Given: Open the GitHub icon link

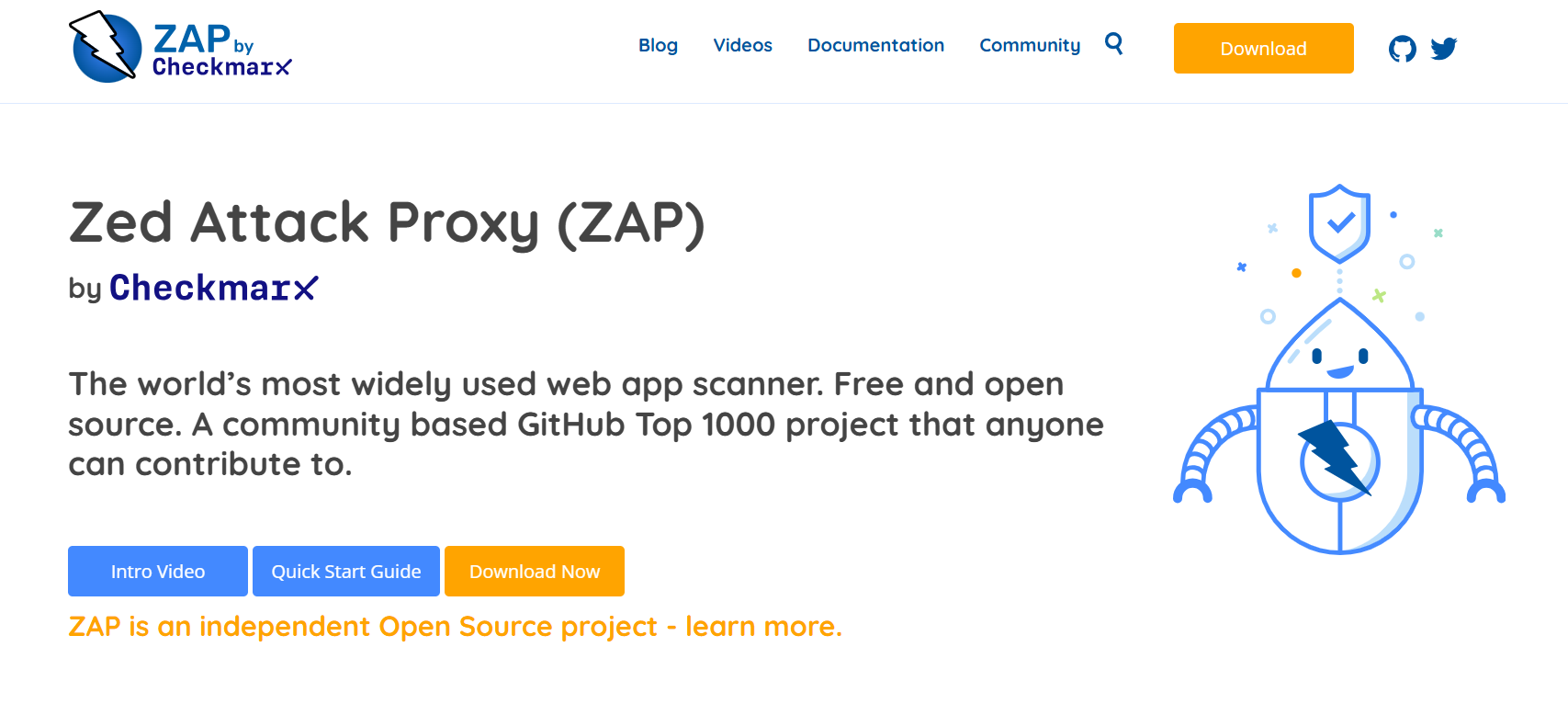Looking at the screenshot, I should (x=1402, y=49).
